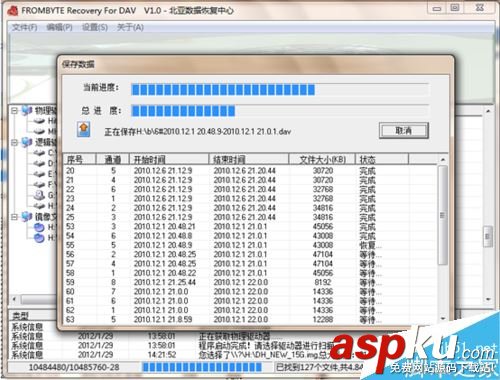Image resolution: width=500 pixels, height=380 pixels.
Task: Sort by 开始时间 column header
Action: click(x=169, y=160)
